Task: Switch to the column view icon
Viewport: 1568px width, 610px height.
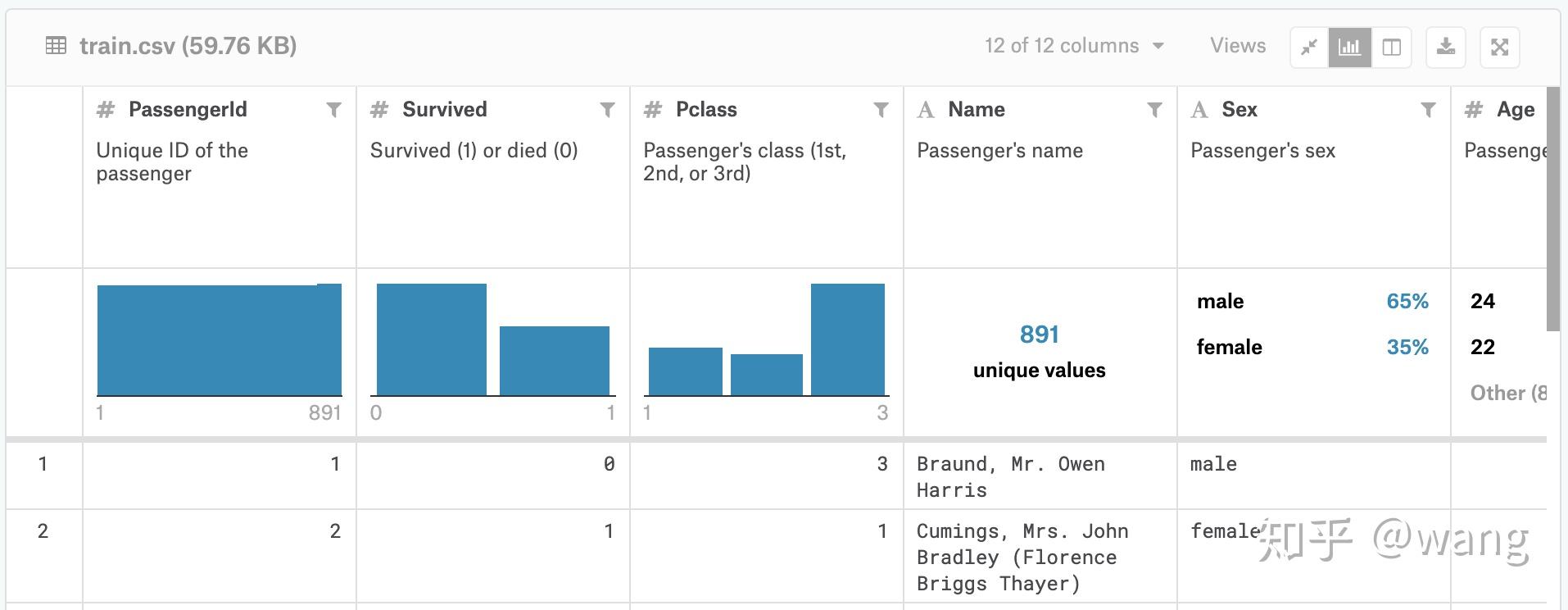Action: coord(1391,47)
